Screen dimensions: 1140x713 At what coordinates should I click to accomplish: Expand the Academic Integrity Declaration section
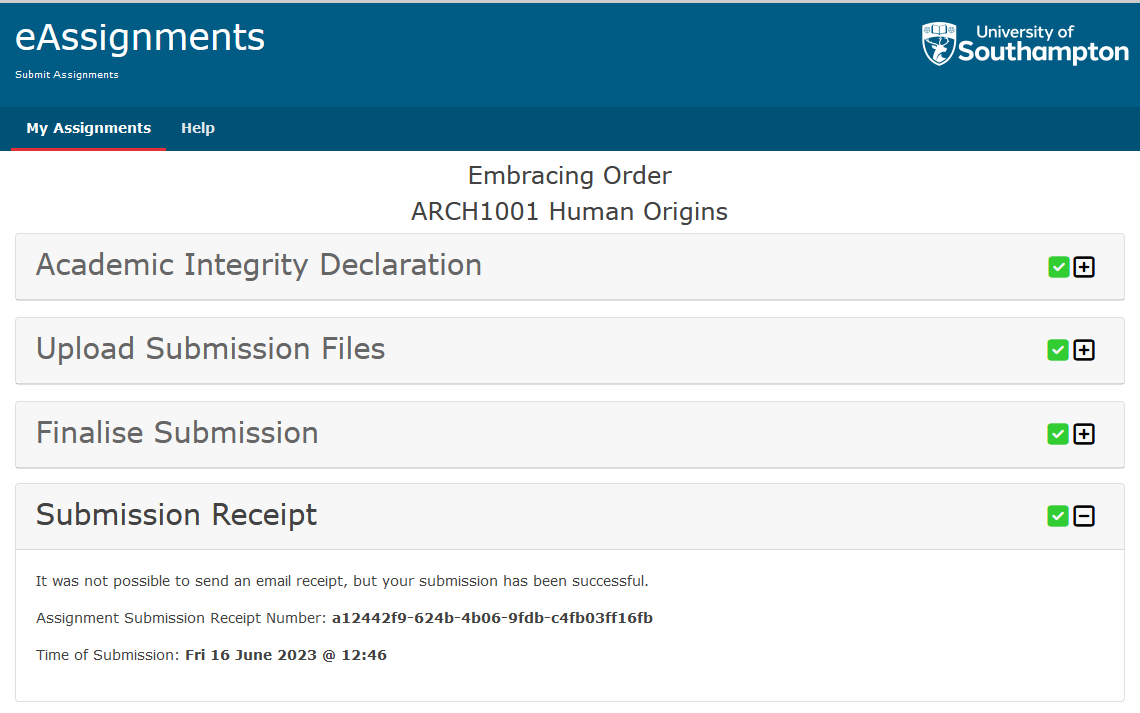tap(1084, 267)
